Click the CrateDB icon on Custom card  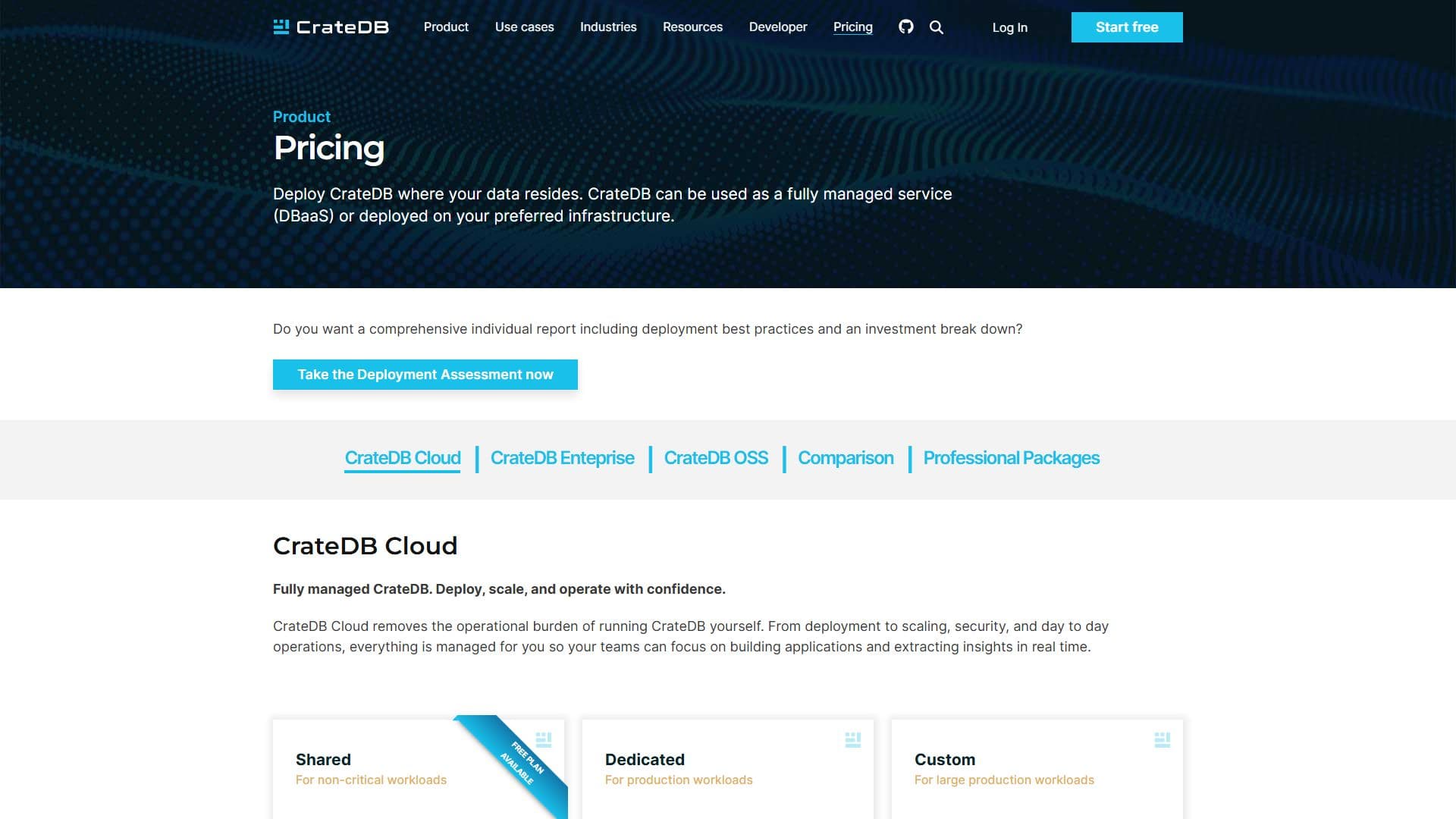[x=1162, y=739]
